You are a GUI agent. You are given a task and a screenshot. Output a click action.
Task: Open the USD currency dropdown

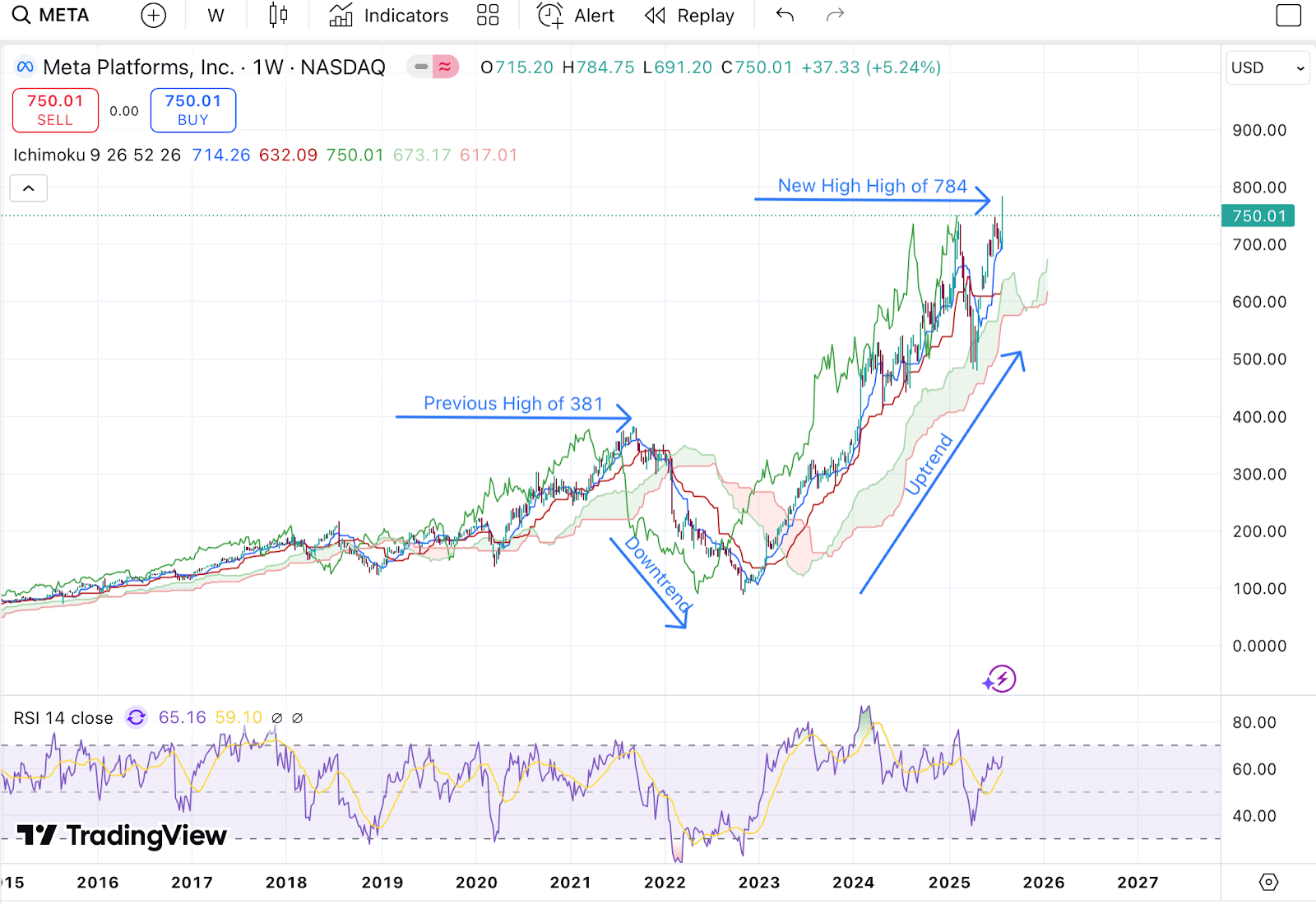[x=1267, y=67]
